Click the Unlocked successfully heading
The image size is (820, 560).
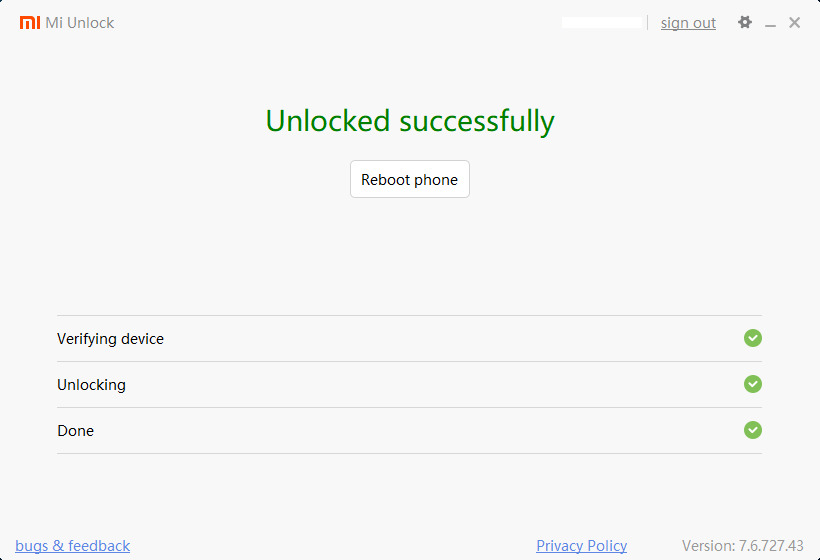click(410, 121)
